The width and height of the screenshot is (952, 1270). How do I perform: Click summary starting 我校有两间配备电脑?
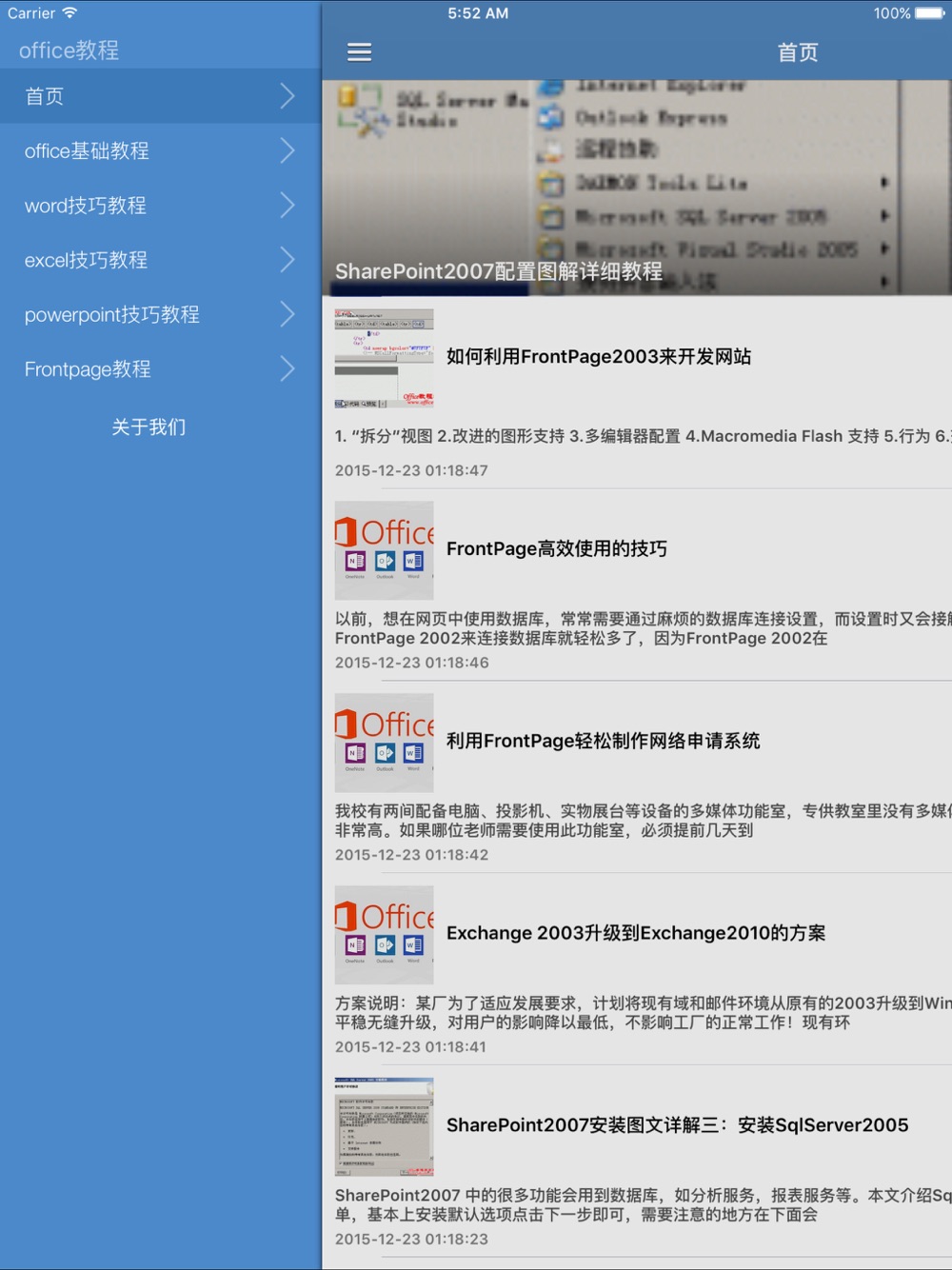pos(643,821)
